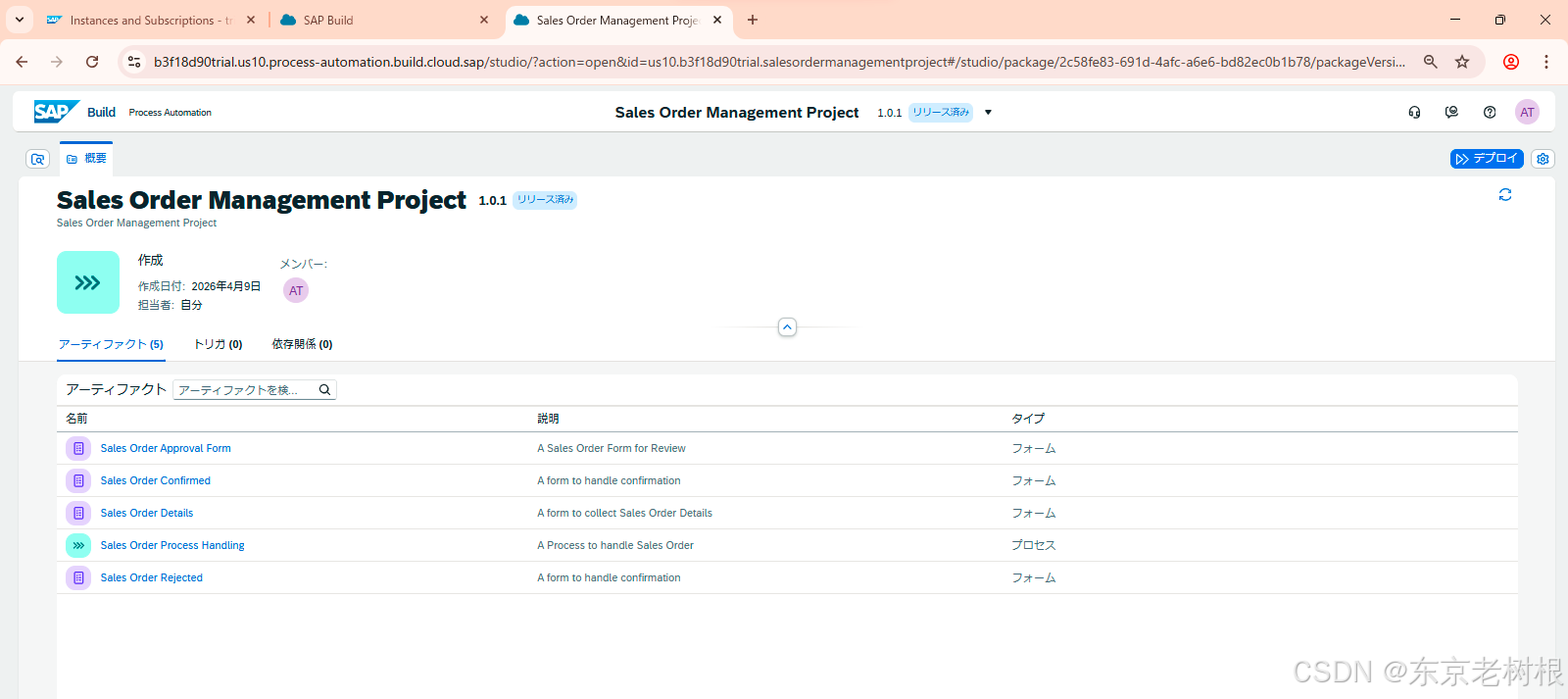1568x699 pixels.
Task: View site information icon in address bar
Action: coord(134,62)
